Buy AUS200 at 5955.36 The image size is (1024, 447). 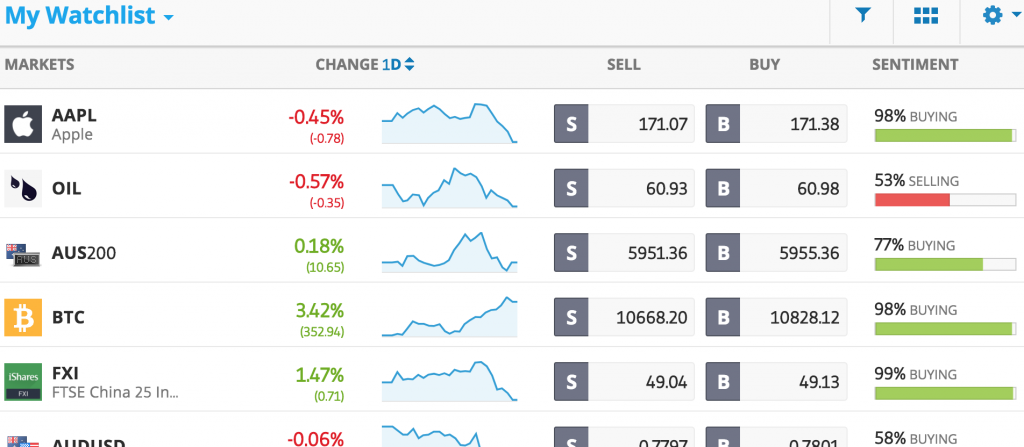[x=776, y=253]
